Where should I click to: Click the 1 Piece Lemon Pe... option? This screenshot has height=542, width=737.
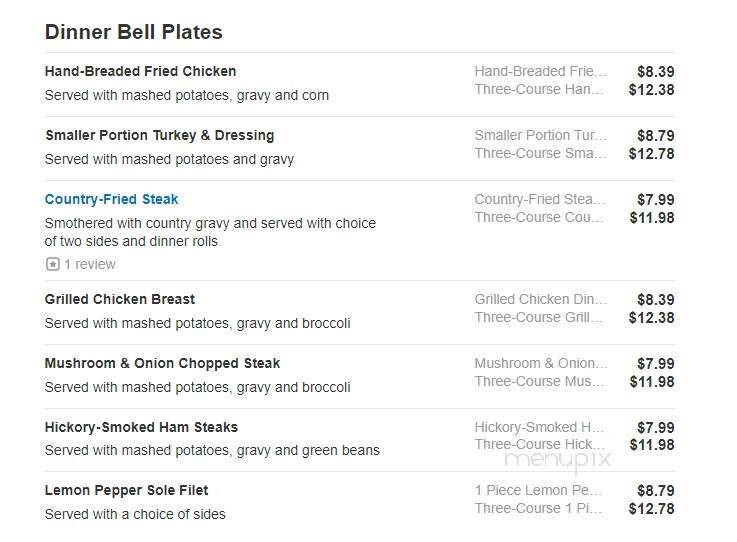point(538,490)
